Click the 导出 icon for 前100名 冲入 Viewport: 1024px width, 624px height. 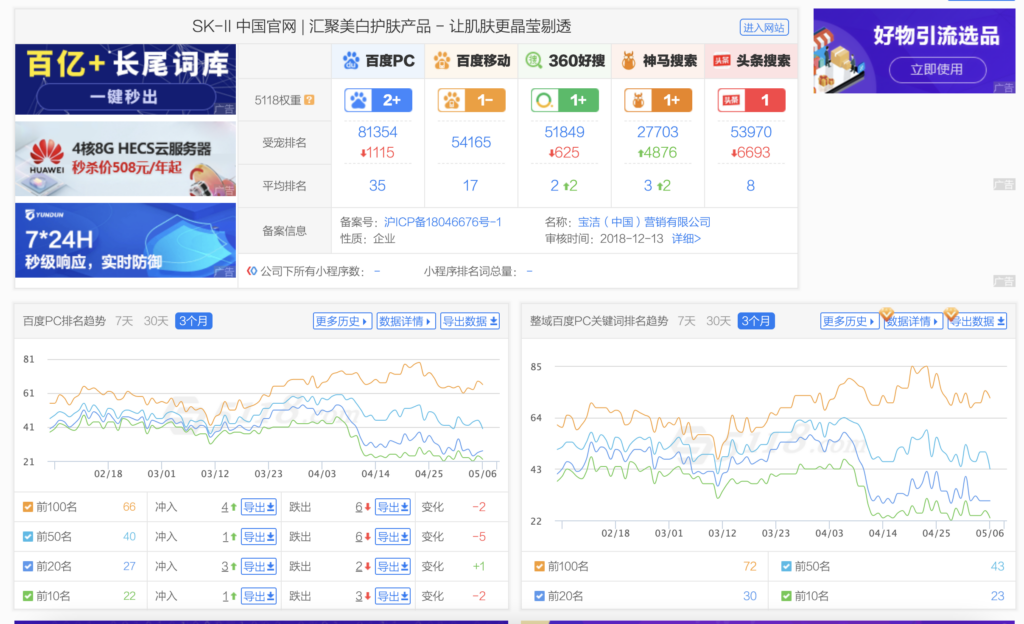click(259, 507)
